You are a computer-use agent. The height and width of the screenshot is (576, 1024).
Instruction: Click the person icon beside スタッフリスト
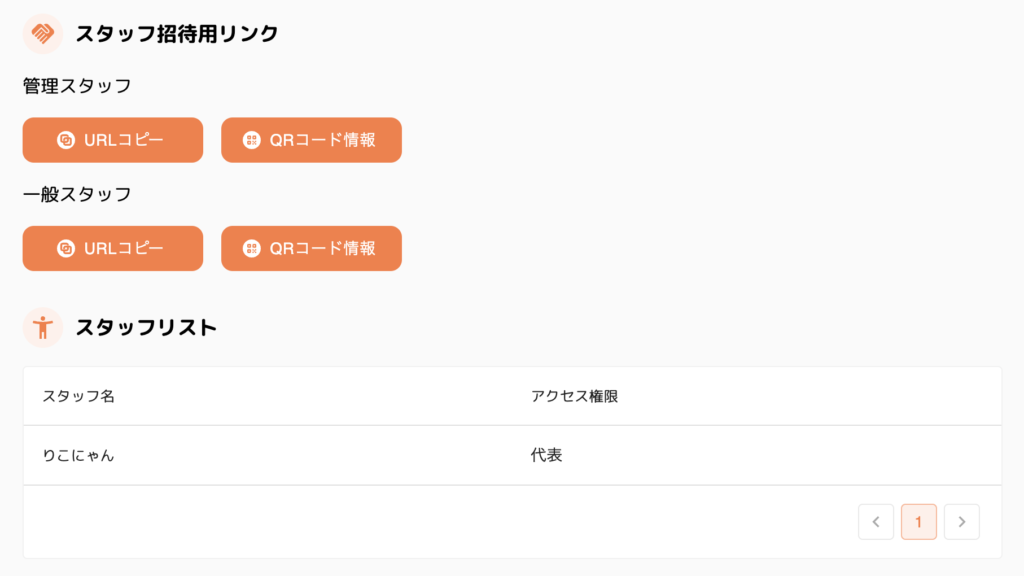tap(42, 327)
